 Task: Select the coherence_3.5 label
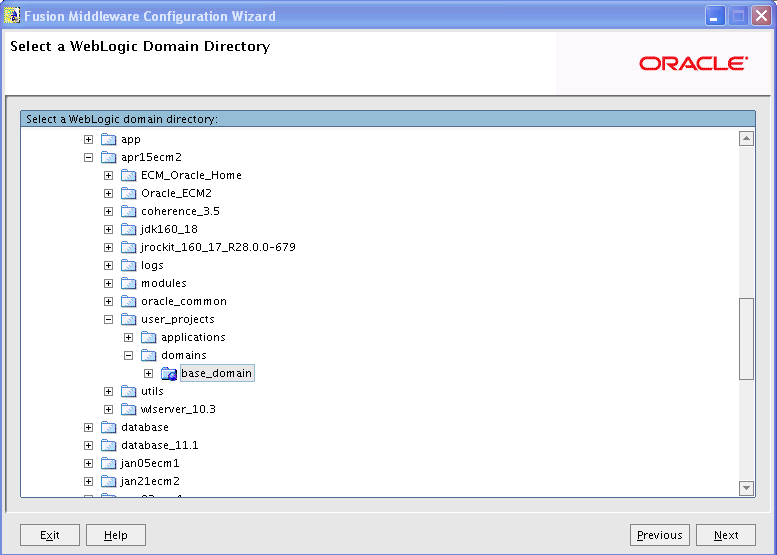tap(180, 212)
